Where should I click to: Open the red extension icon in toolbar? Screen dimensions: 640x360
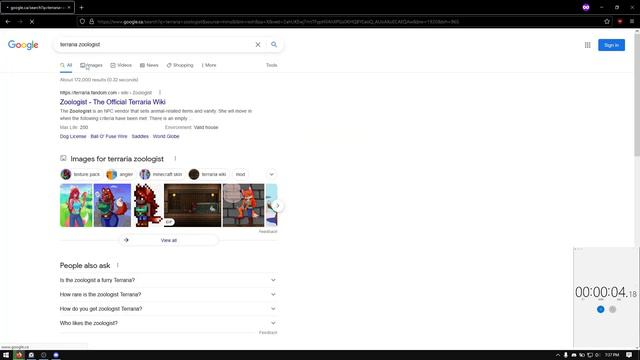click(620, 21)
